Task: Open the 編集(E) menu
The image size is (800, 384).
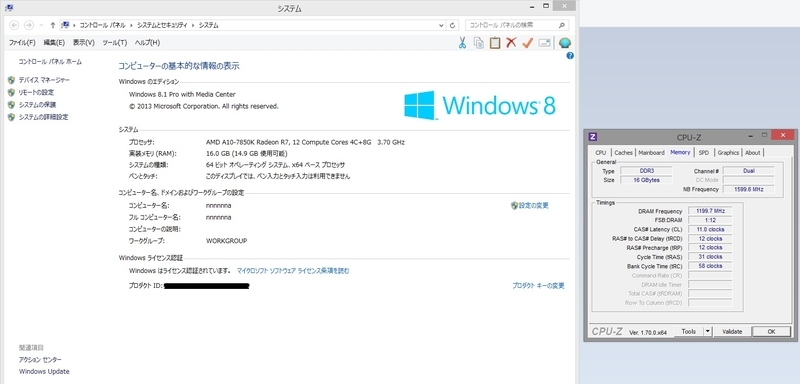Action: [x=54, y=43]
